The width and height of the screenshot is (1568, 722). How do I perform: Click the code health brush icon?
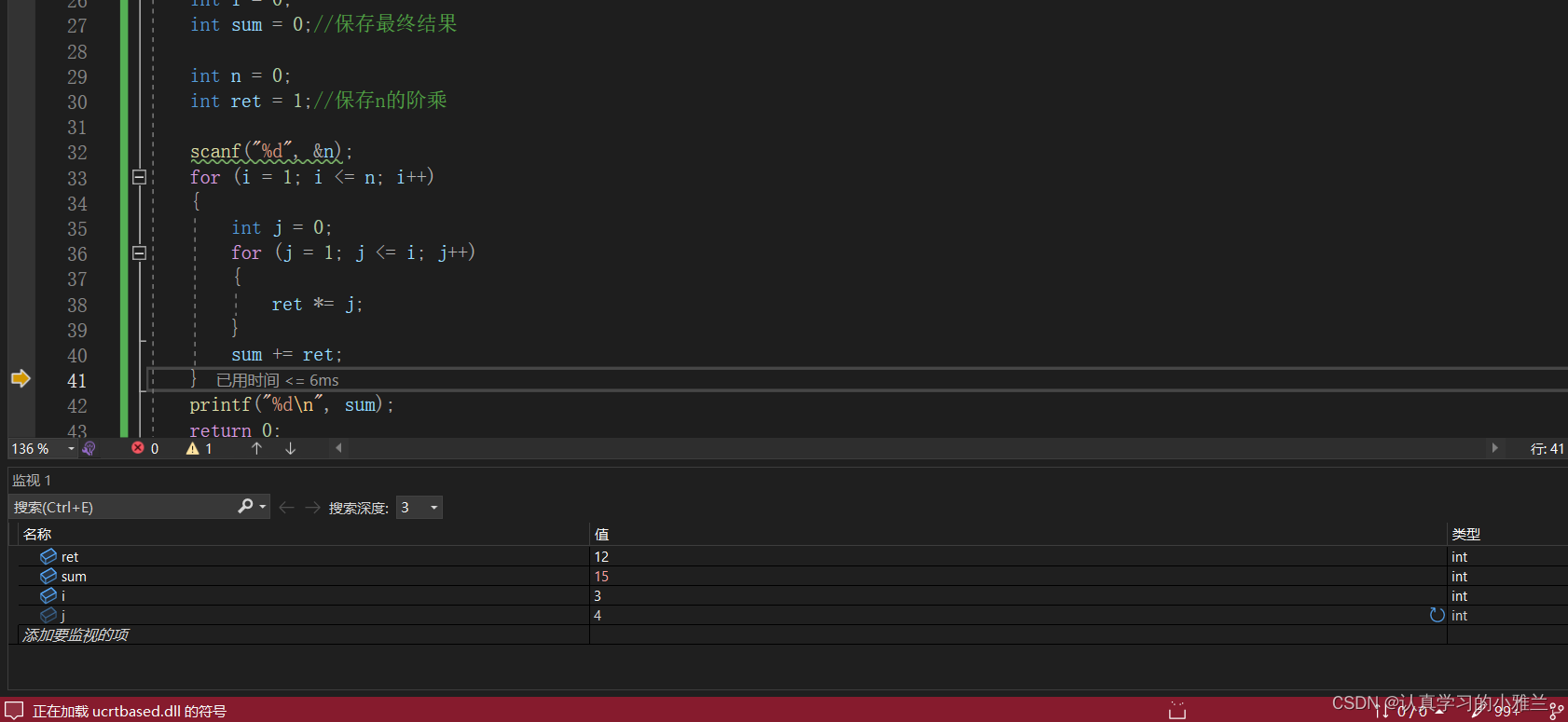point(89,448)
